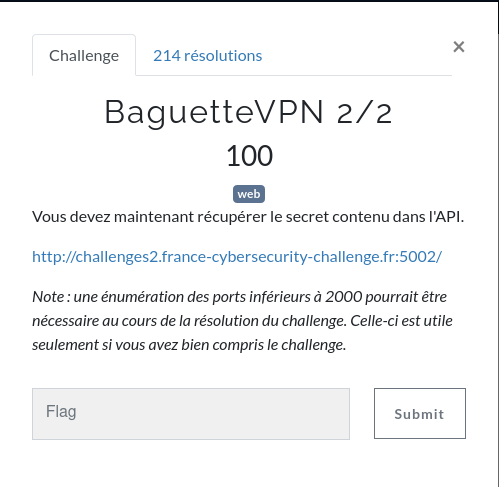Click the number 2000 in the note
This screenshot has height=487, width=499.
point(344,297)
